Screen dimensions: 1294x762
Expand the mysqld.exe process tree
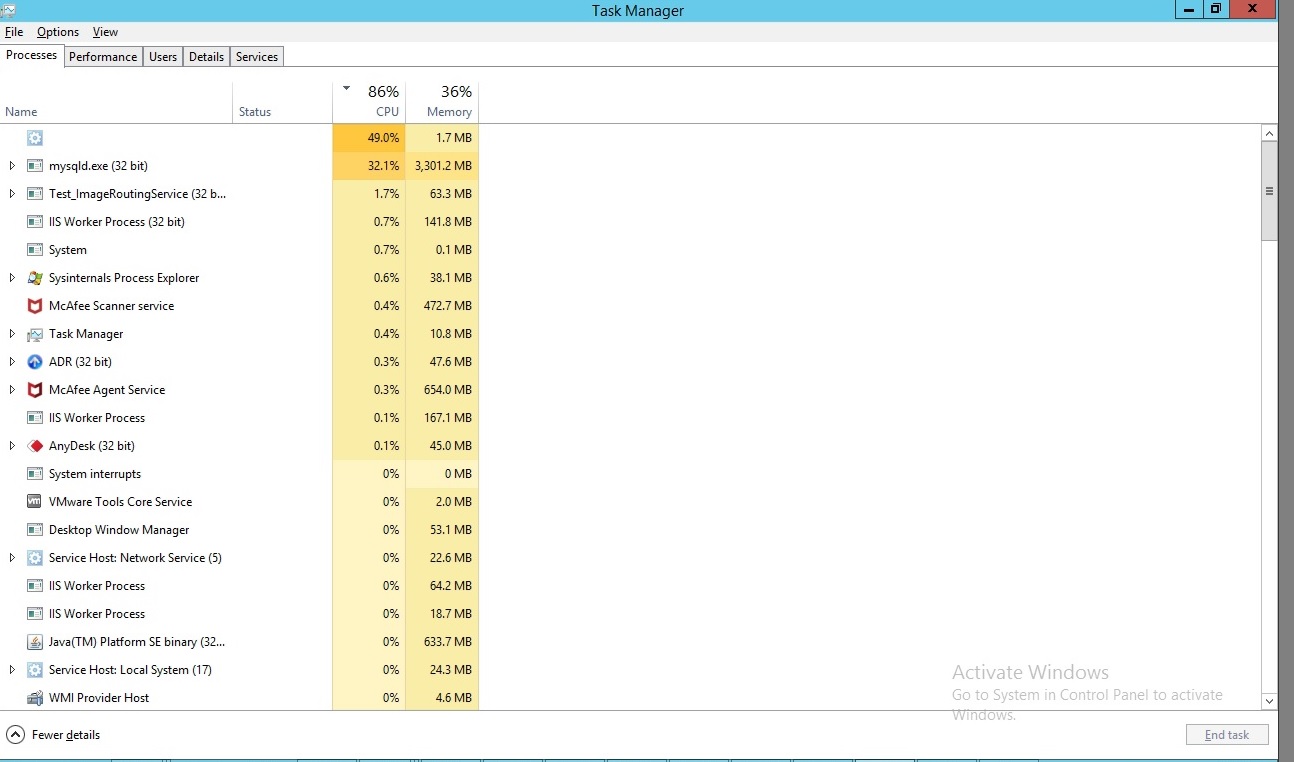click(x=10, y=166)
